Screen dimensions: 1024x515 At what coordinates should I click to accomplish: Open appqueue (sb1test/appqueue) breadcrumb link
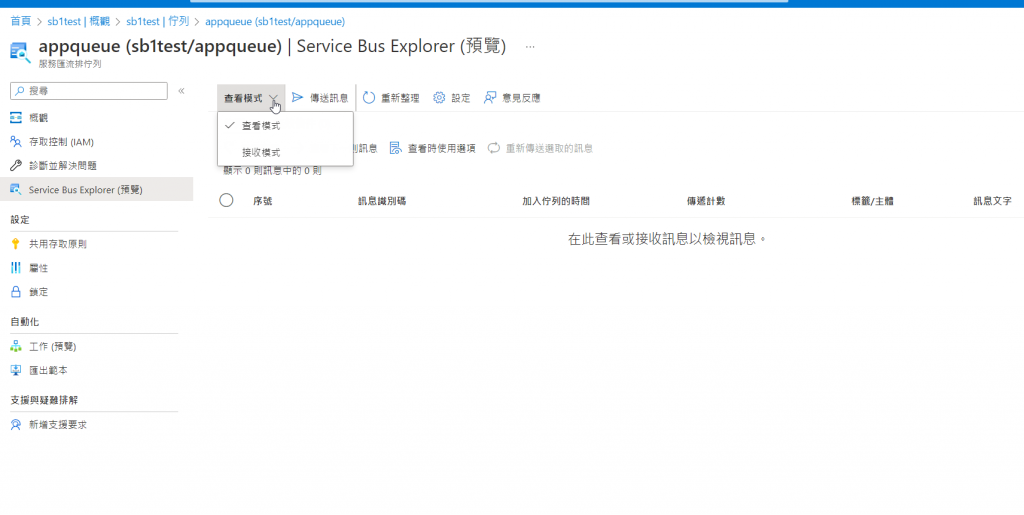pyautogui.click(x=275, y=22)
